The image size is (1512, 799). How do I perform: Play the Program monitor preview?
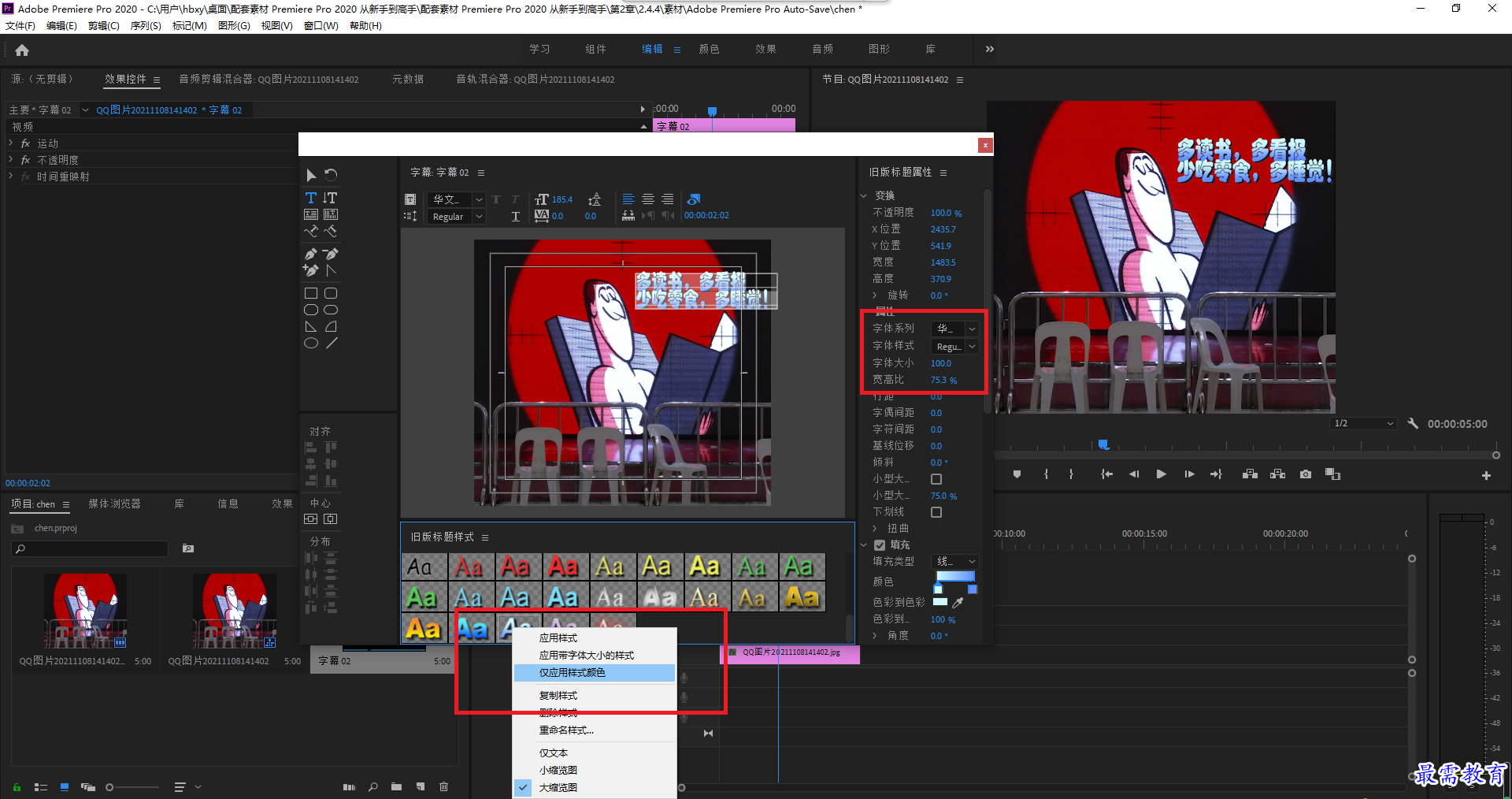(x=1161, y=474)
